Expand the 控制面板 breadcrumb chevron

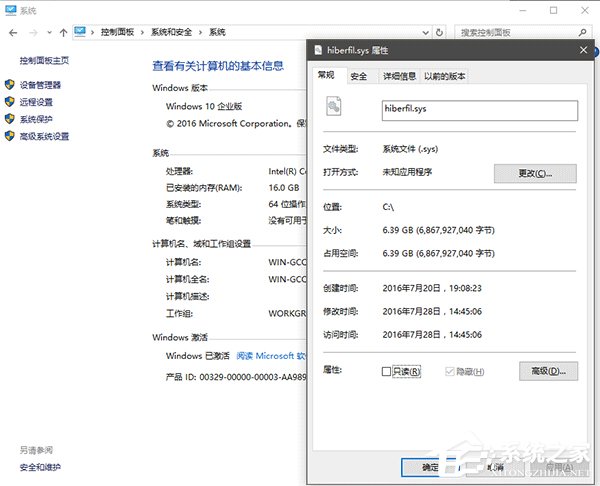pos(93,32)
